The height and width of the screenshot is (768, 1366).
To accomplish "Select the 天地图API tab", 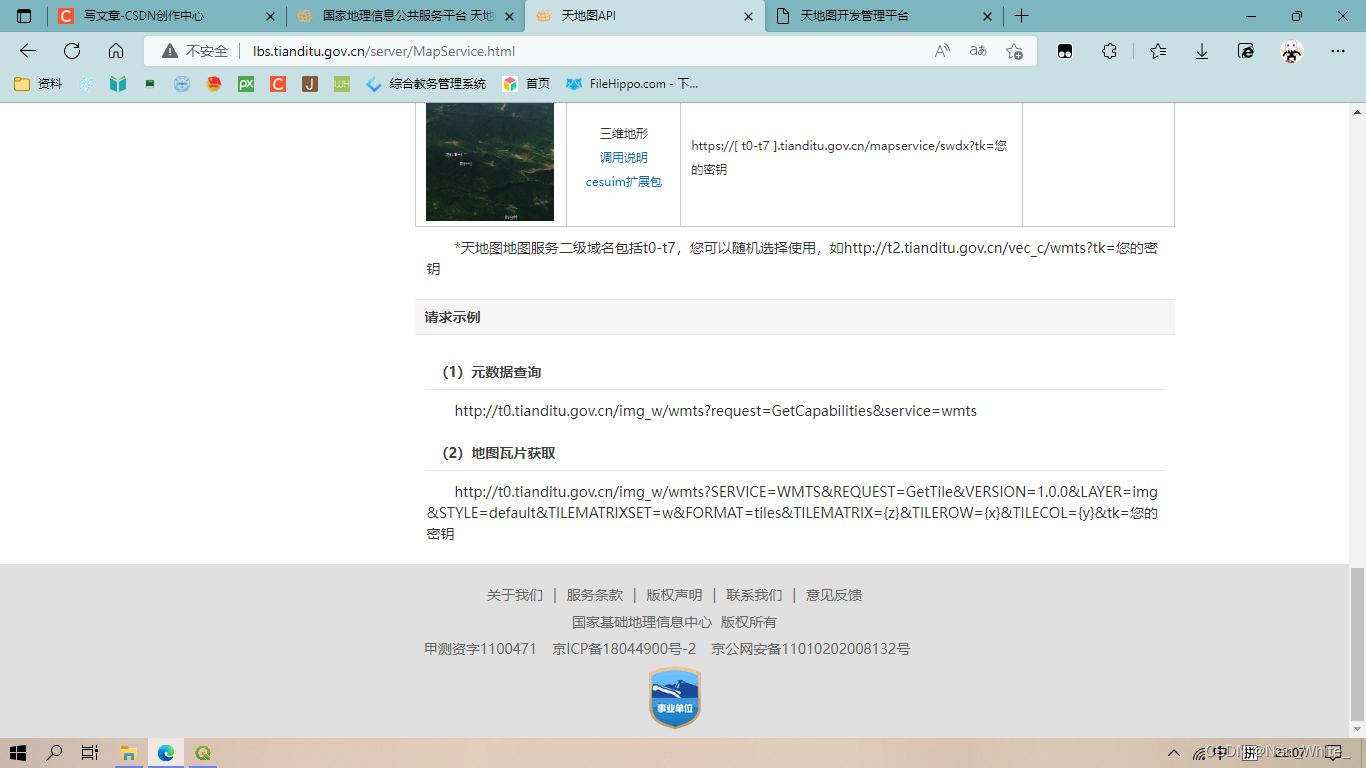I will 645,16.
